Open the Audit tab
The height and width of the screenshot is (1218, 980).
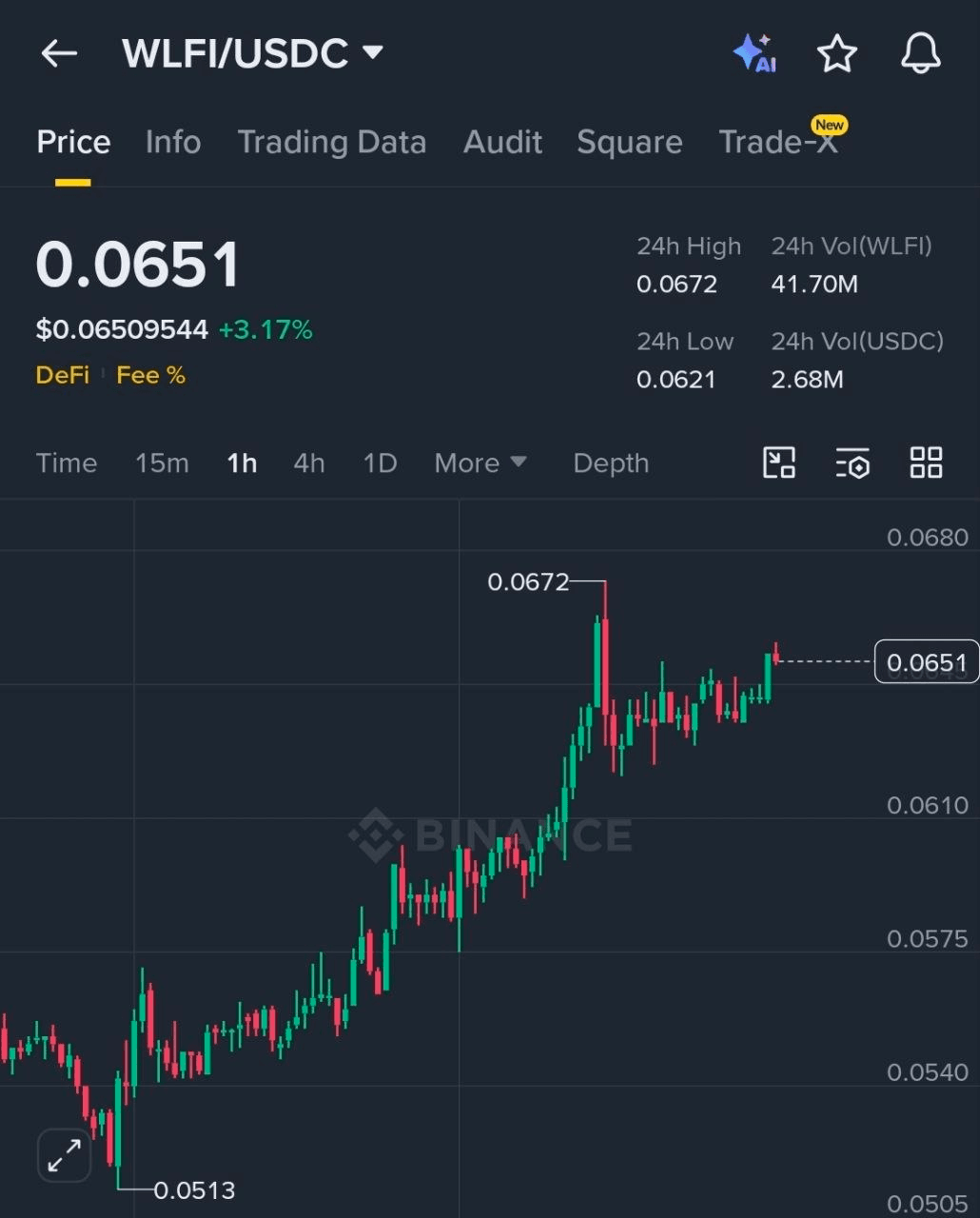point(503,143)
